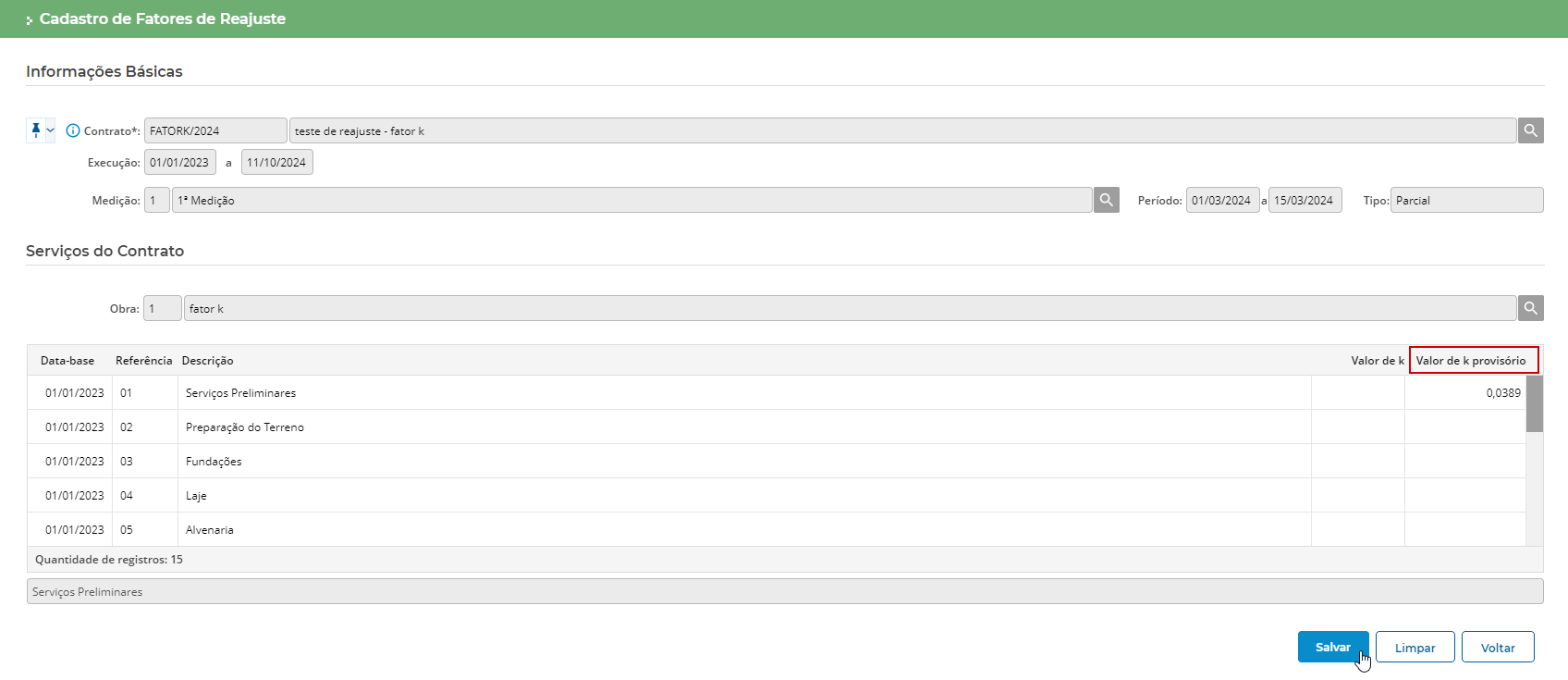Click the info icon before Contrato label
Viewport: 1568px width, 680px height.
pos(73,130)
